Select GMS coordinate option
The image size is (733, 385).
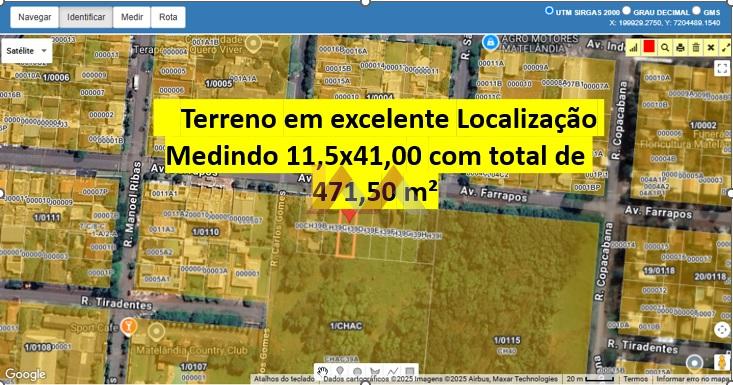pos(697,10)
